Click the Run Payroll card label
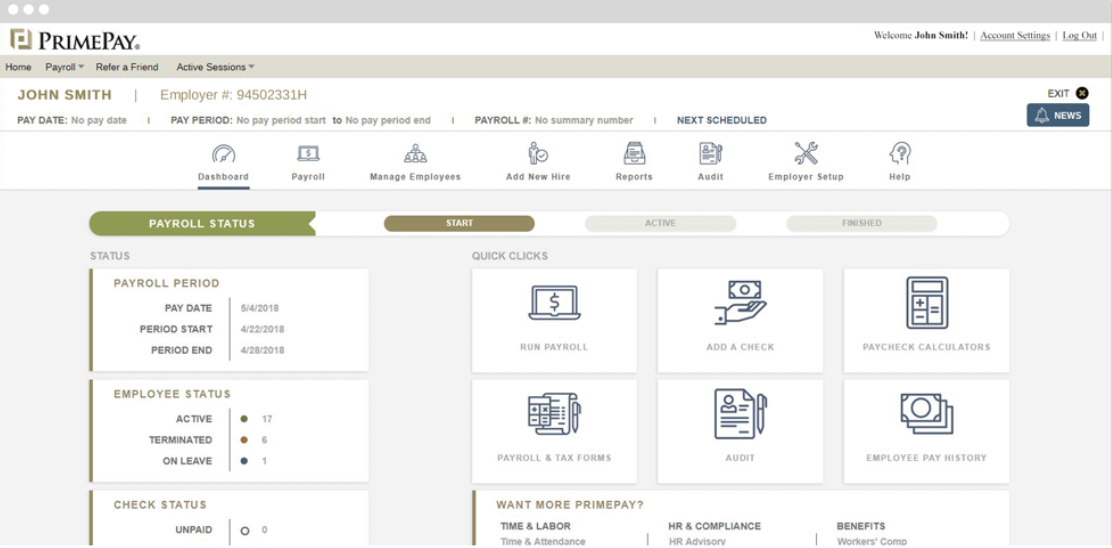 [554, 347]
